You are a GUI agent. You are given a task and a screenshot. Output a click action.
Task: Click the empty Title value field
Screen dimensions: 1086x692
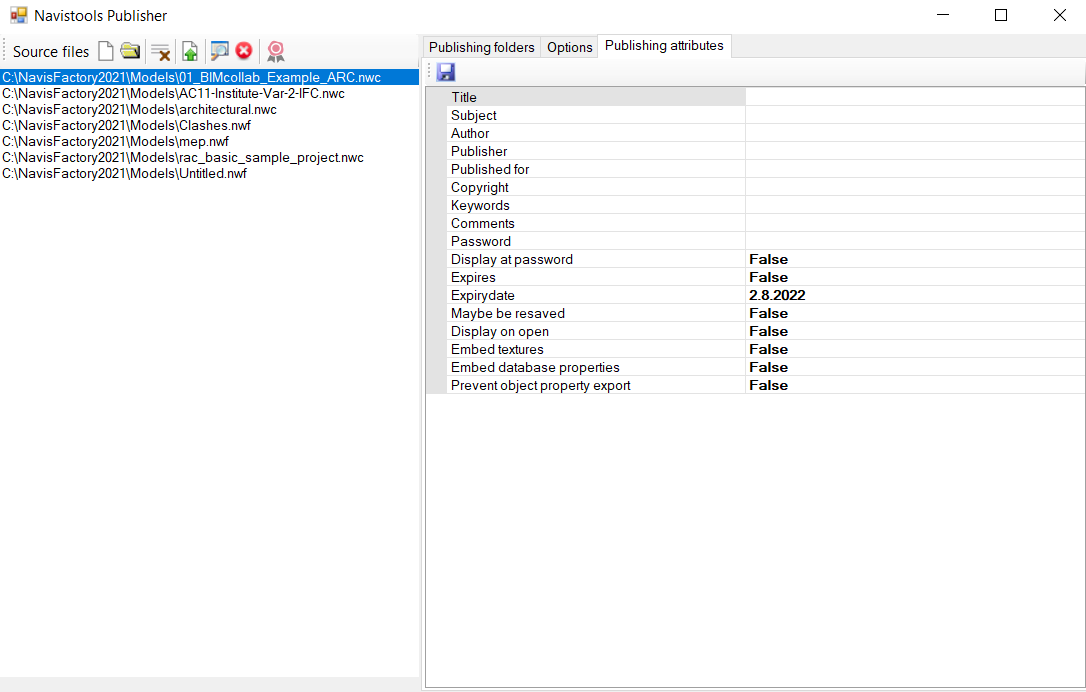(x=915, y=97)
